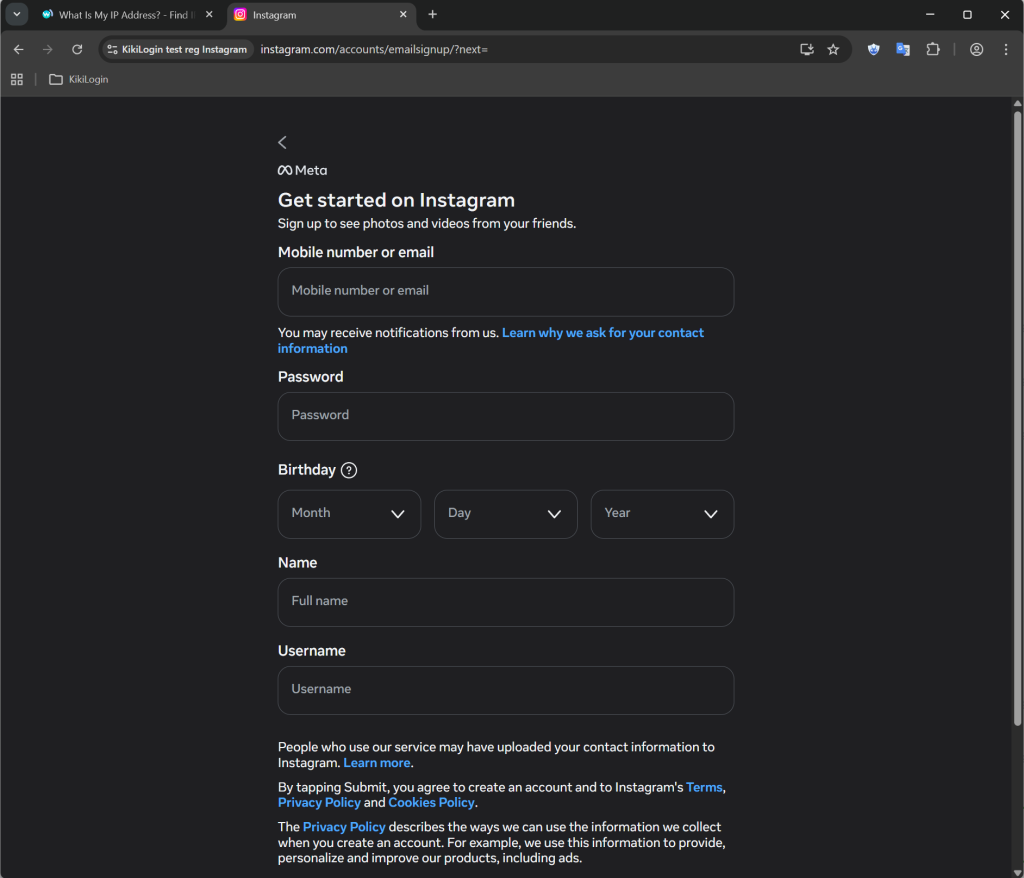Open the Terms link
1024x878 pixels.
[704, 787]
